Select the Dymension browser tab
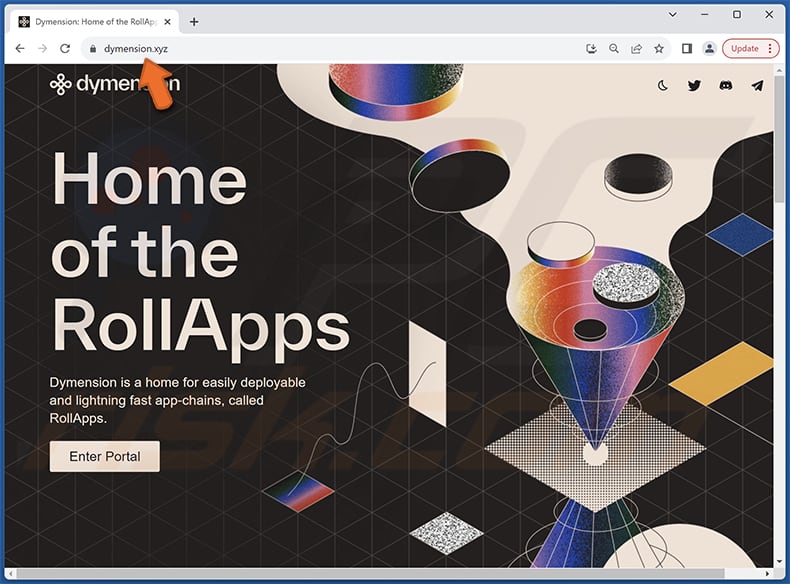790x584 pixels. [x=95, y=22]
